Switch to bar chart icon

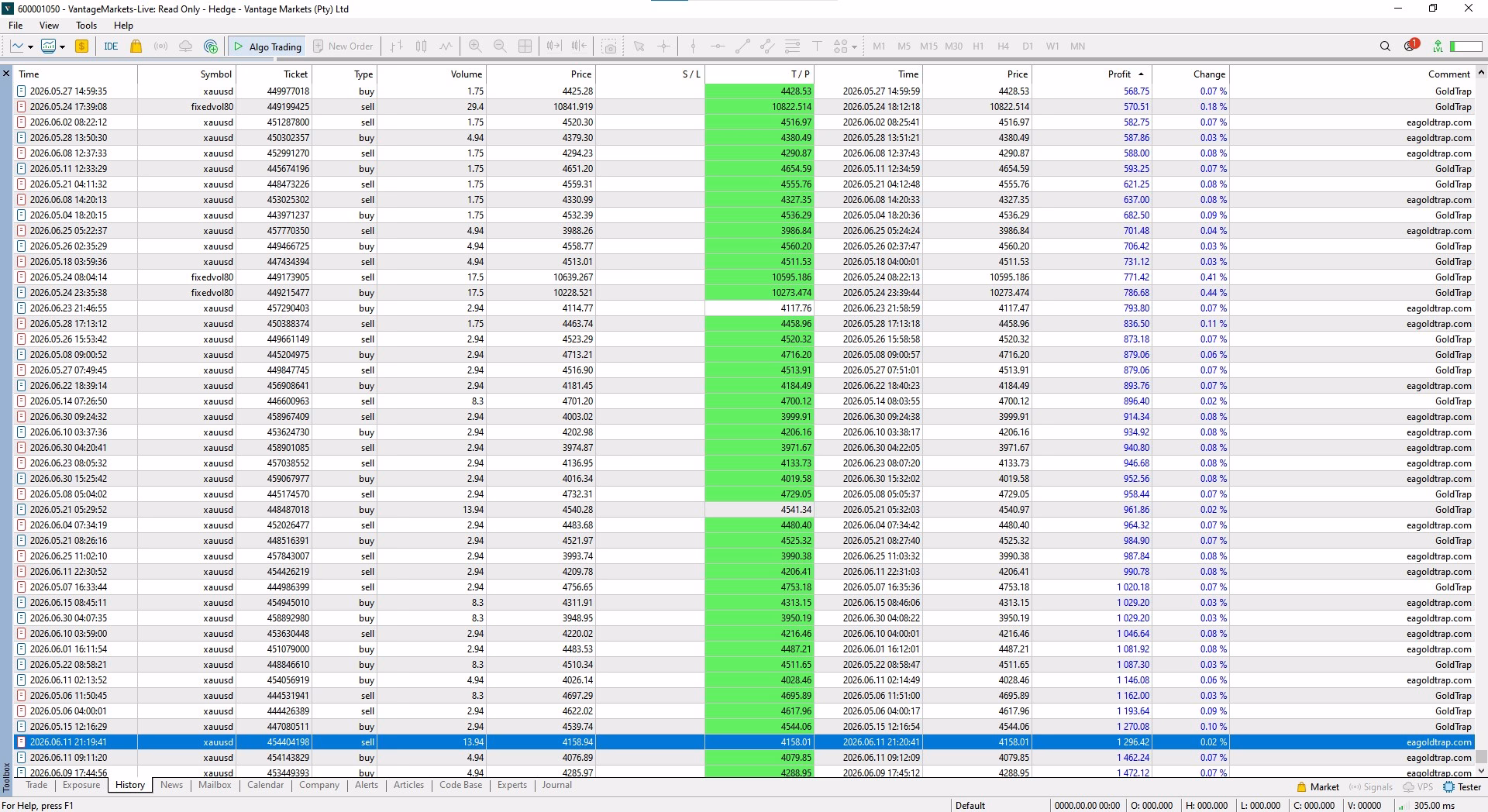tap(396, 46)
